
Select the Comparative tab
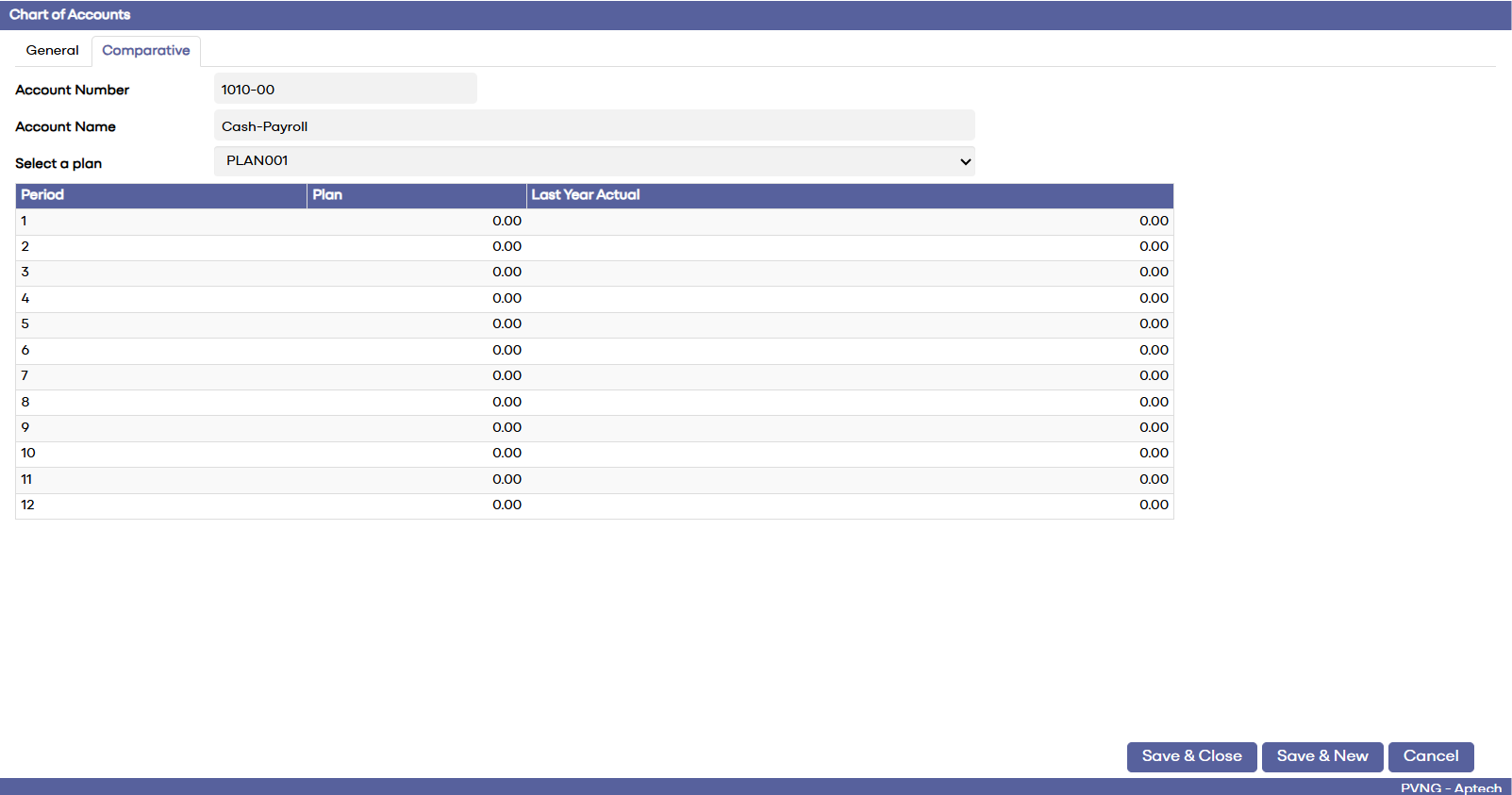(x=146, y=51)
